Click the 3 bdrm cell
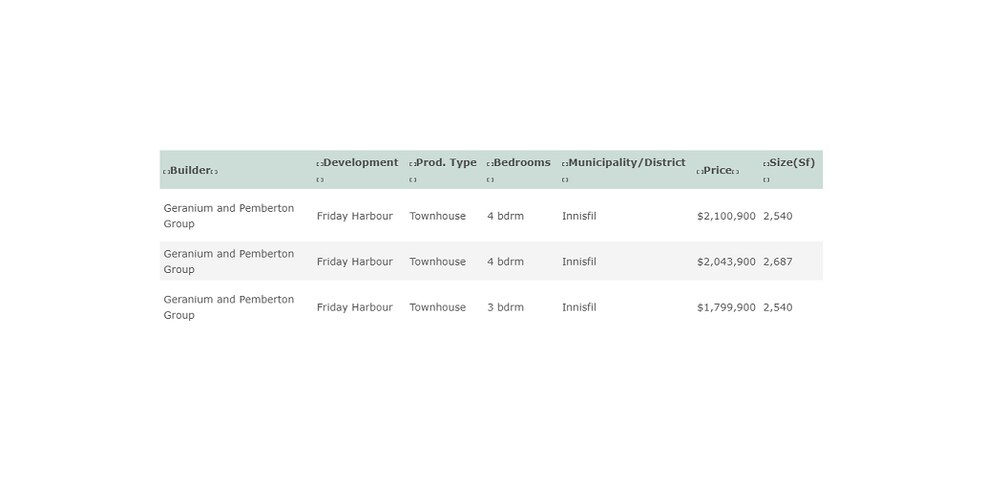 pos(505,308)
